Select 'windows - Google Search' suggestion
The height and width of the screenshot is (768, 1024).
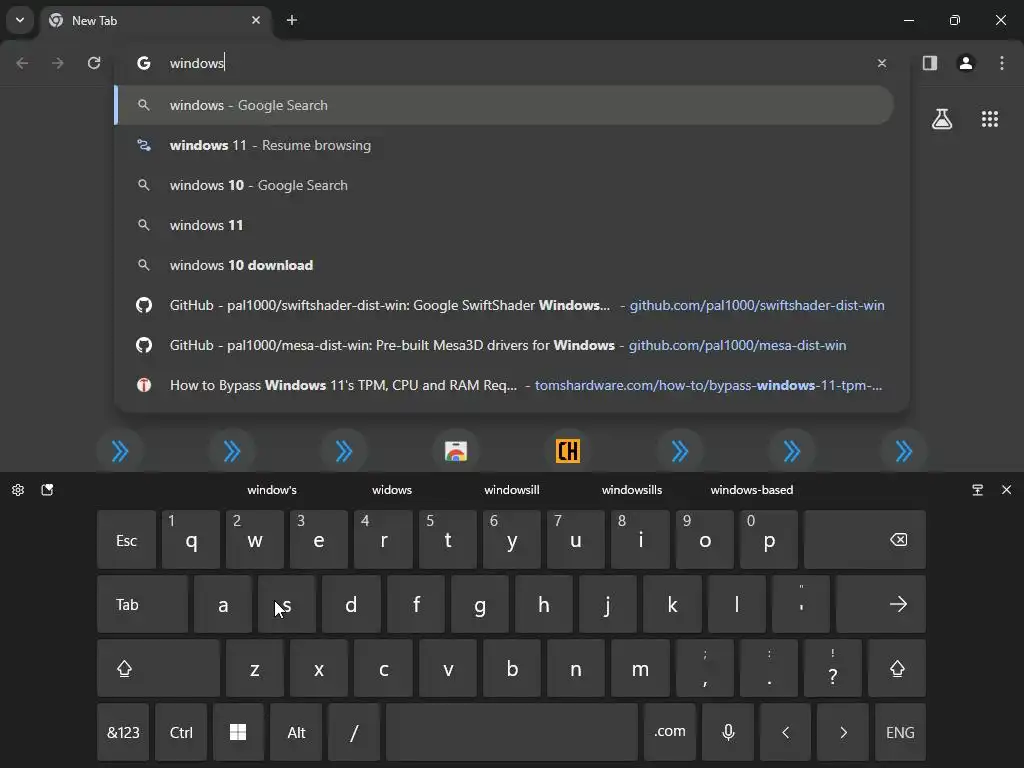pos(504,105)
